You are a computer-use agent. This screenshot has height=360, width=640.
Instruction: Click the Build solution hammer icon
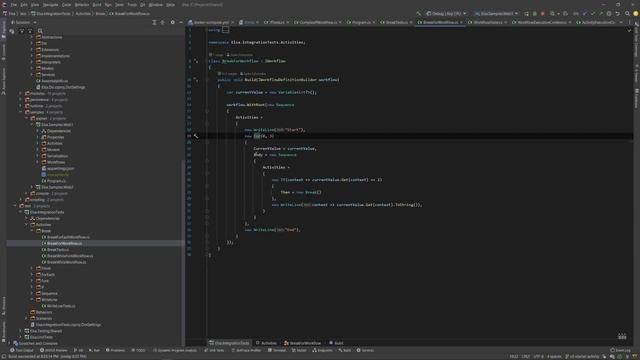coord(418,14)
